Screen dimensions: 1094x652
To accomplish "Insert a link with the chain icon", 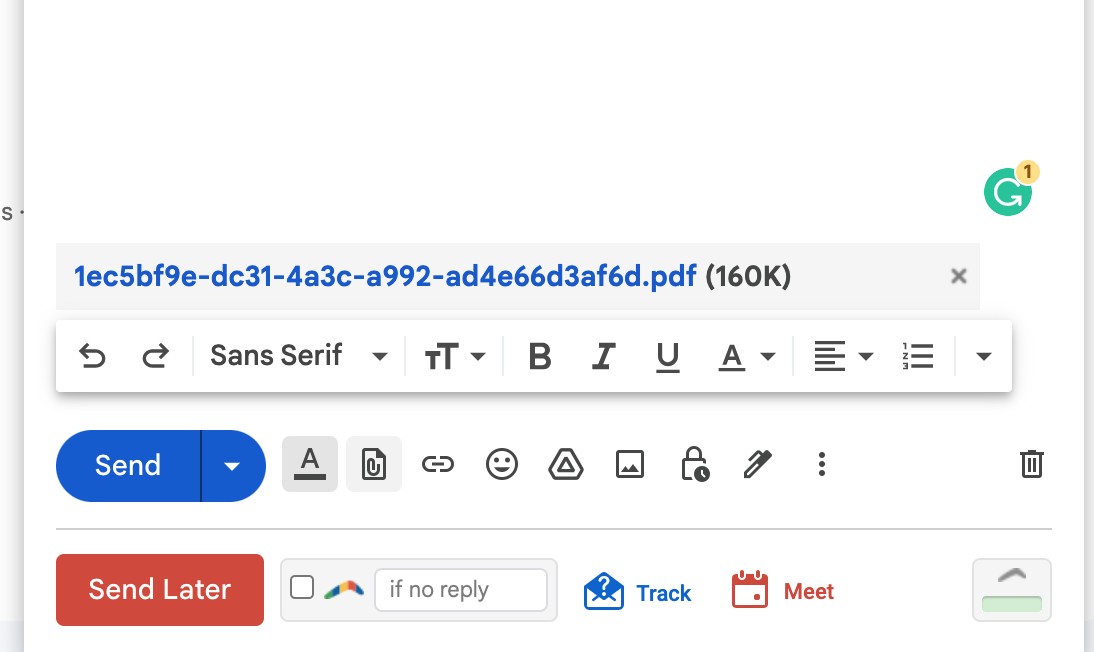I will click(438, 464).
